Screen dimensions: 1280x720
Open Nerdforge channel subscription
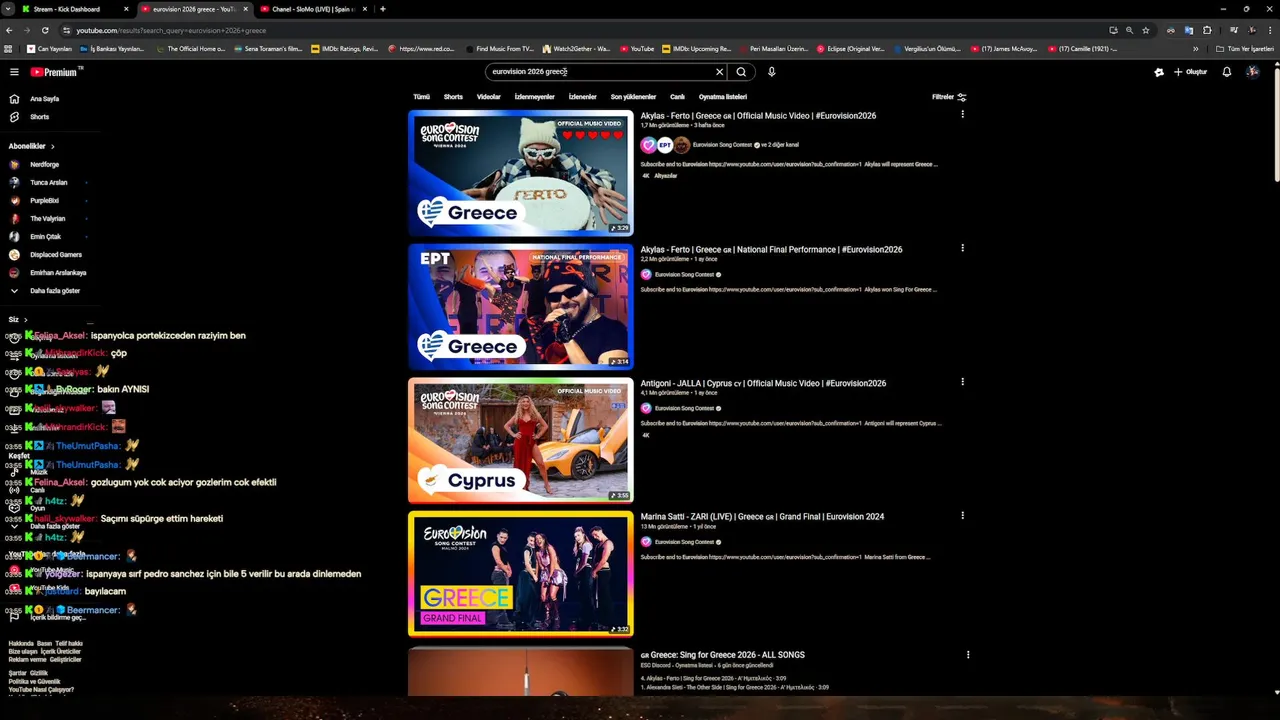(44, 165)
